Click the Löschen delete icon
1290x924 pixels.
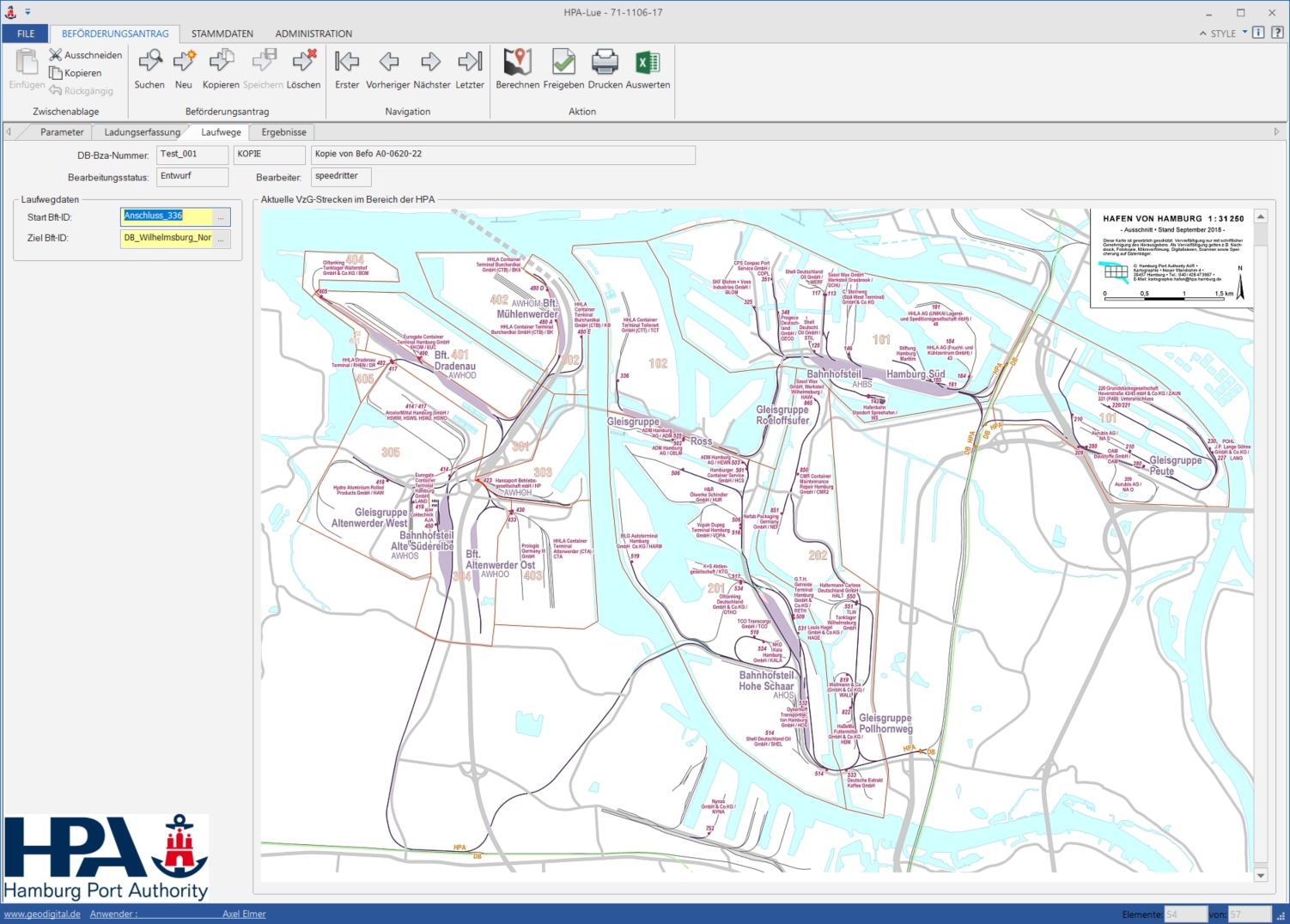[303, 62]
